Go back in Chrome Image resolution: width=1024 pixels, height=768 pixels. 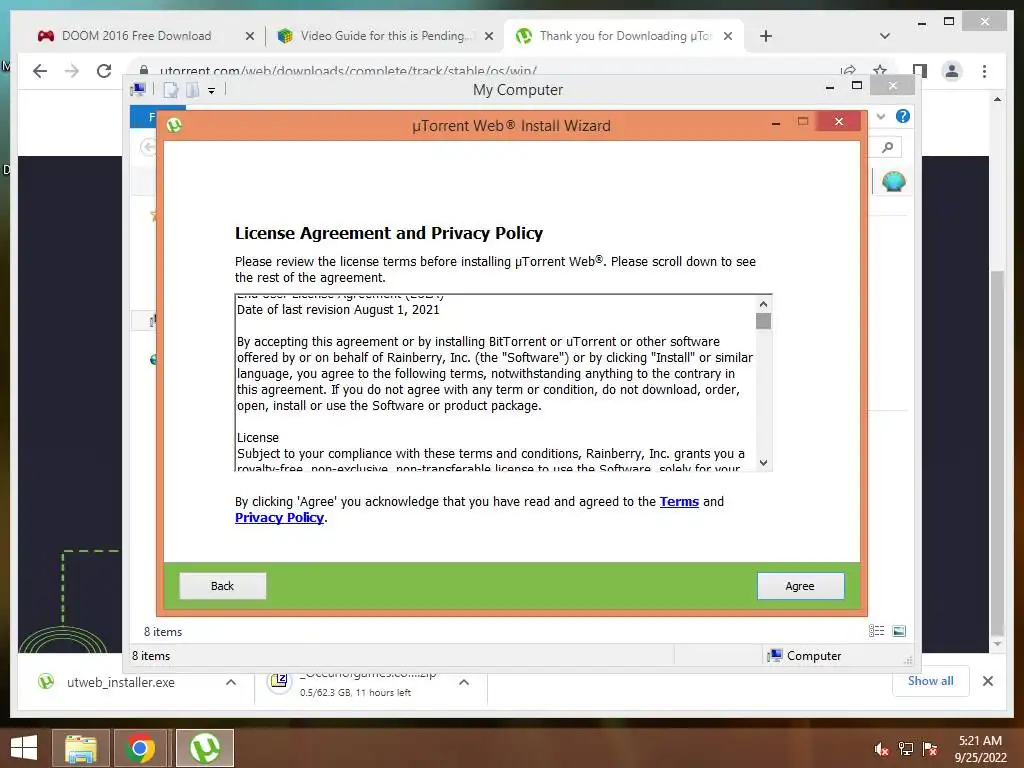(x=40, y=71)
